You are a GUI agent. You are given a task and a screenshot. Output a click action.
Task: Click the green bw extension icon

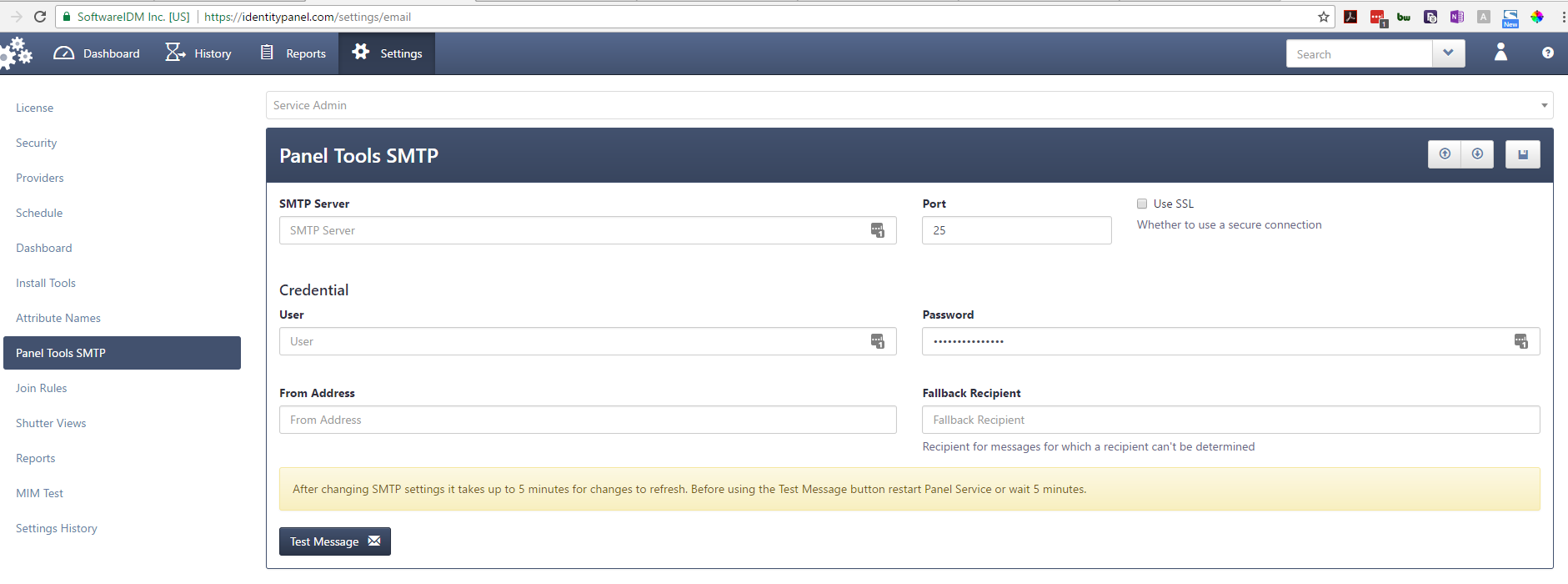click(1404, 17)
